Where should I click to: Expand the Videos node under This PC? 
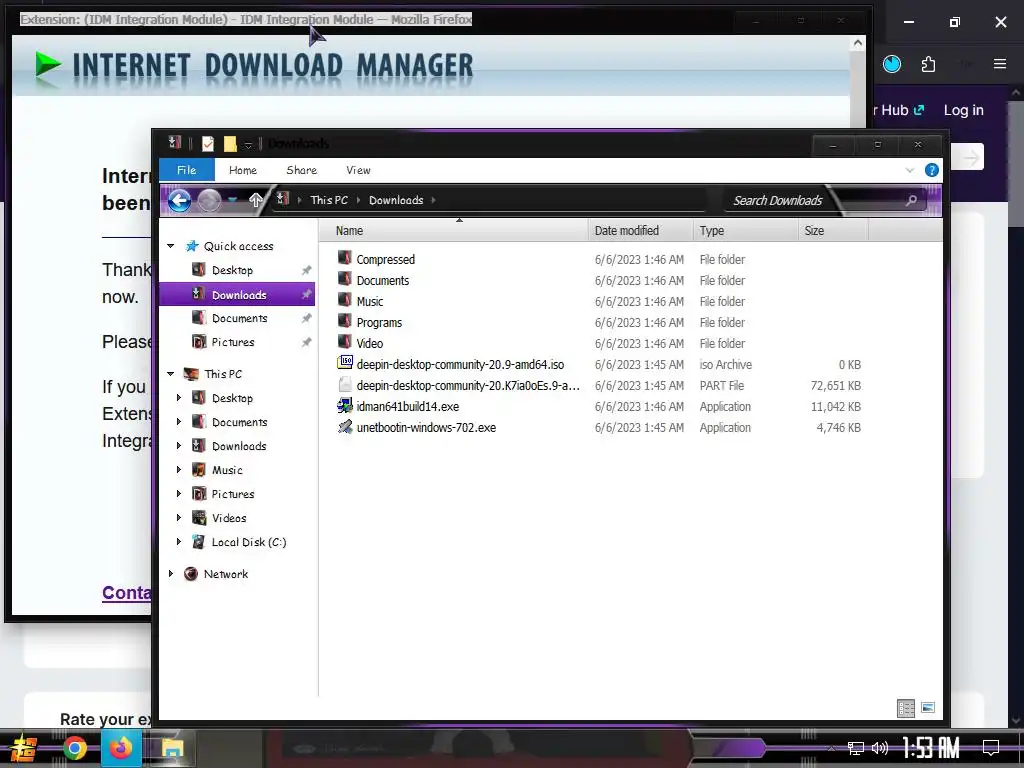tap(179, 517)
